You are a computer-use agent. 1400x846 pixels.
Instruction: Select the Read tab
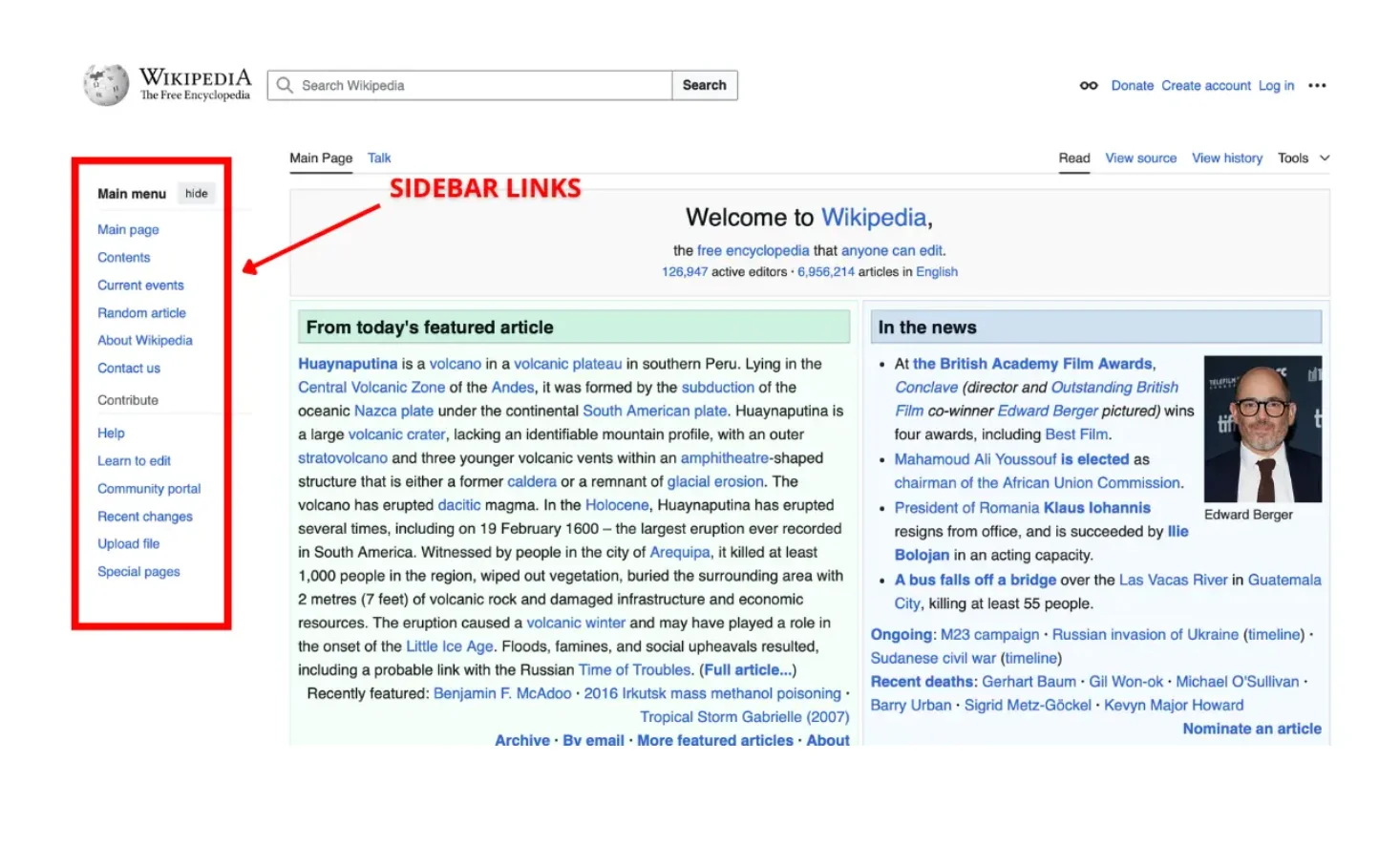(x=1073, y=158)
